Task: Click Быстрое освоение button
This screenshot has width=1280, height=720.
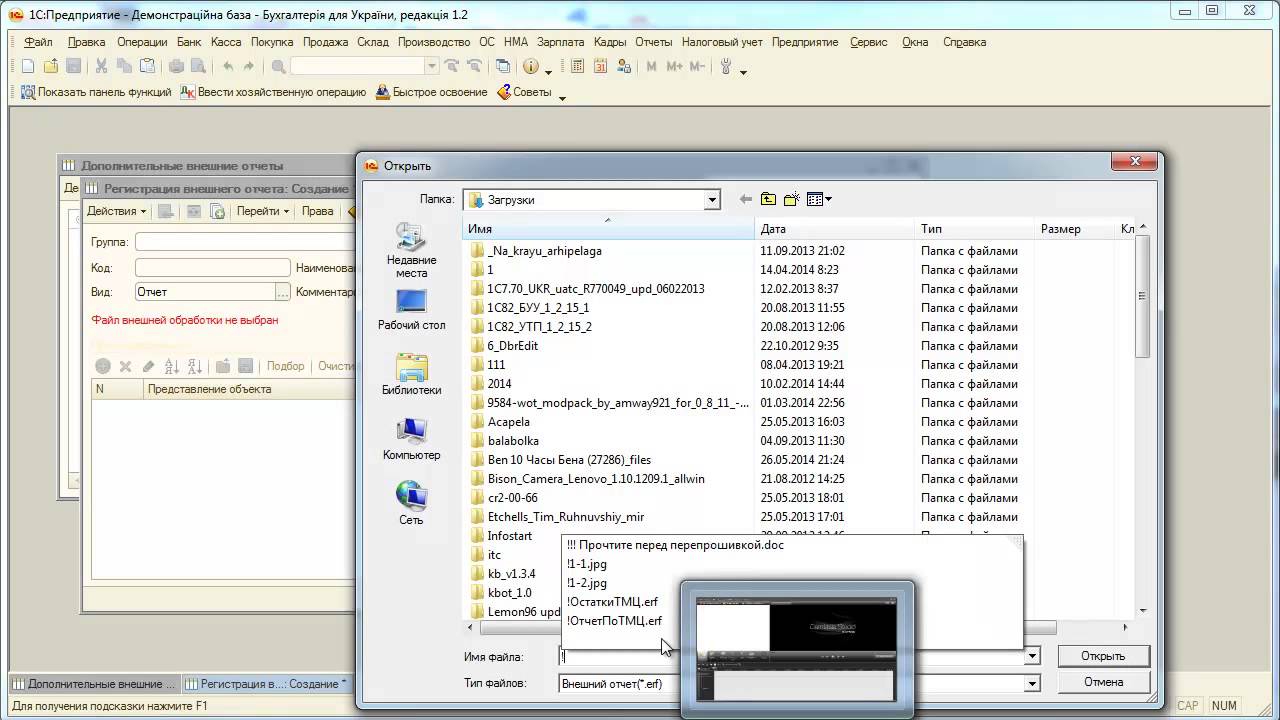Action: click(432, 92)
